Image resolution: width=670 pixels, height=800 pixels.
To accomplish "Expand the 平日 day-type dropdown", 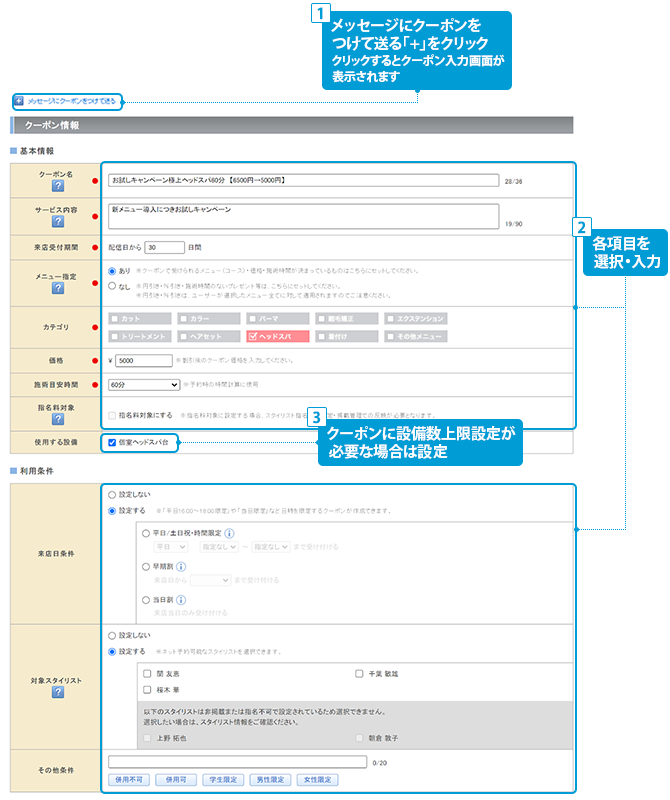I will click(x=170, y=547).
